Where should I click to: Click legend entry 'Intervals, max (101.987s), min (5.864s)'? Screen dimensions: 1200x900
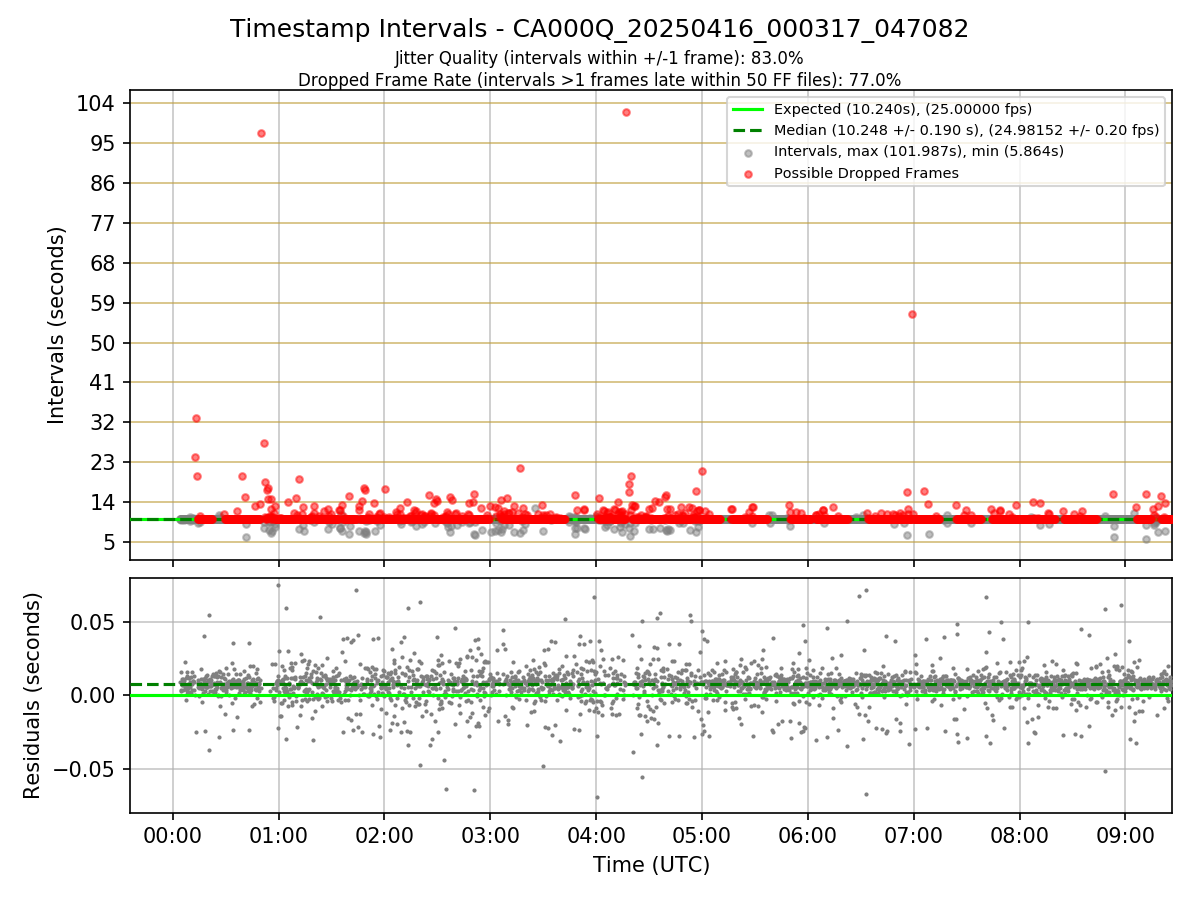click(919, 152)
